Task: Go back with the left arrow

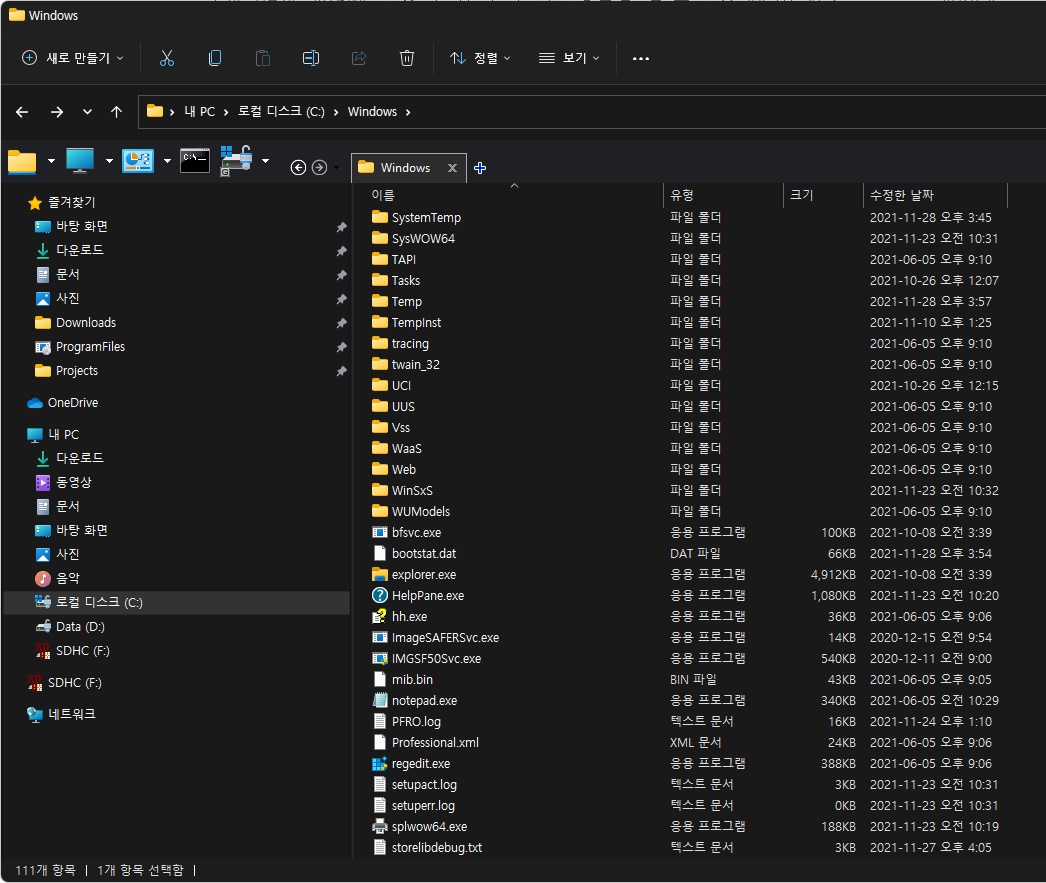Action: coord(22,112)
